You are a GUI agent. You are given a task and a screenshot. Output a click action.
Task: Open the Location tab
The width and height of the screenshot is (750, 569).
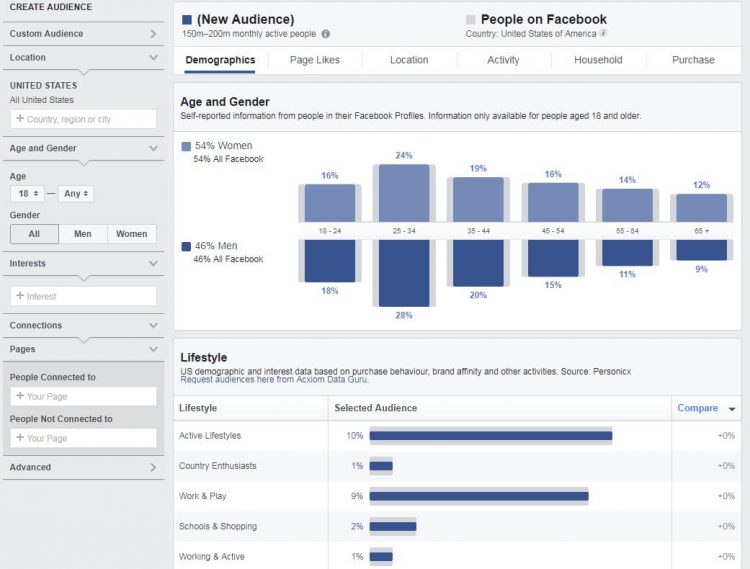point(409,60)
